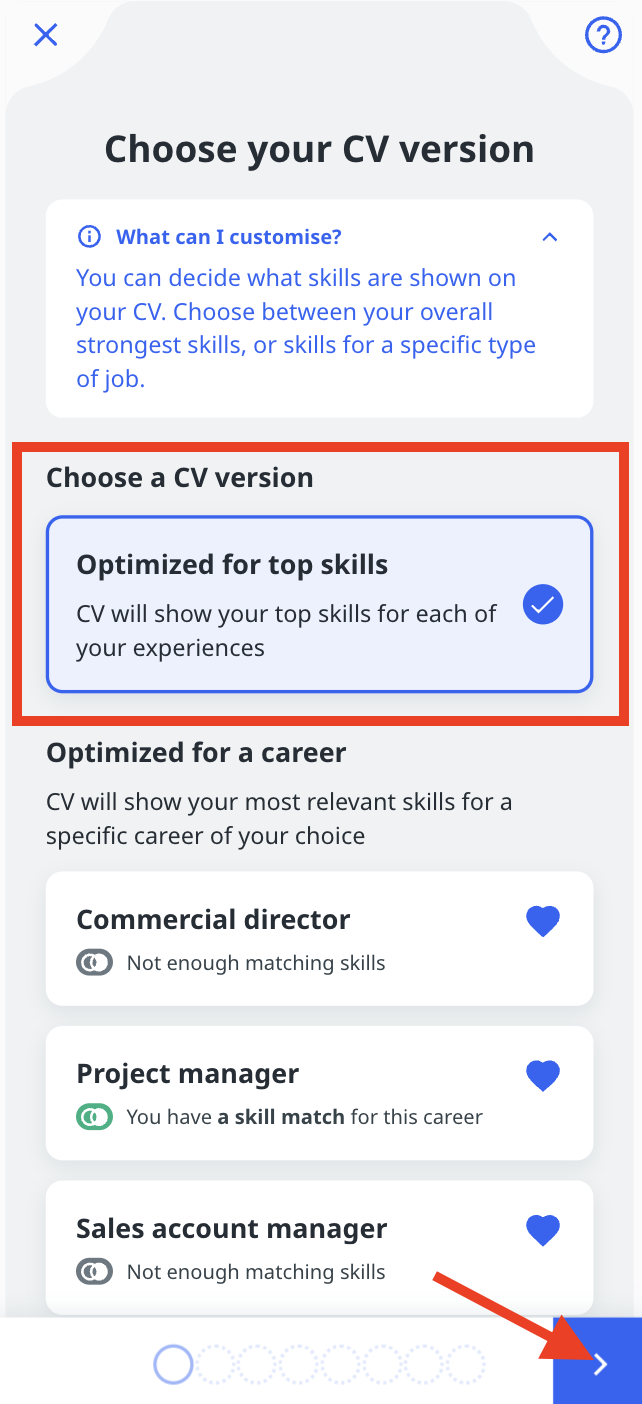This screenshot has width=642, height=1404.
Task: Select Optimized for top skills option
Action: (x=320, y=604)
